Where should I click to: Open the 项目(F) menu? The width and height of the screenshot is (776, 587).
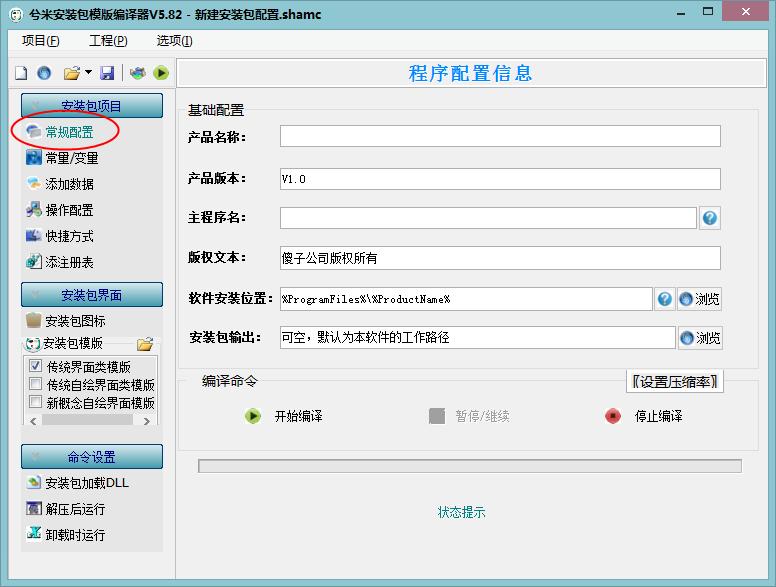[41, 41]
